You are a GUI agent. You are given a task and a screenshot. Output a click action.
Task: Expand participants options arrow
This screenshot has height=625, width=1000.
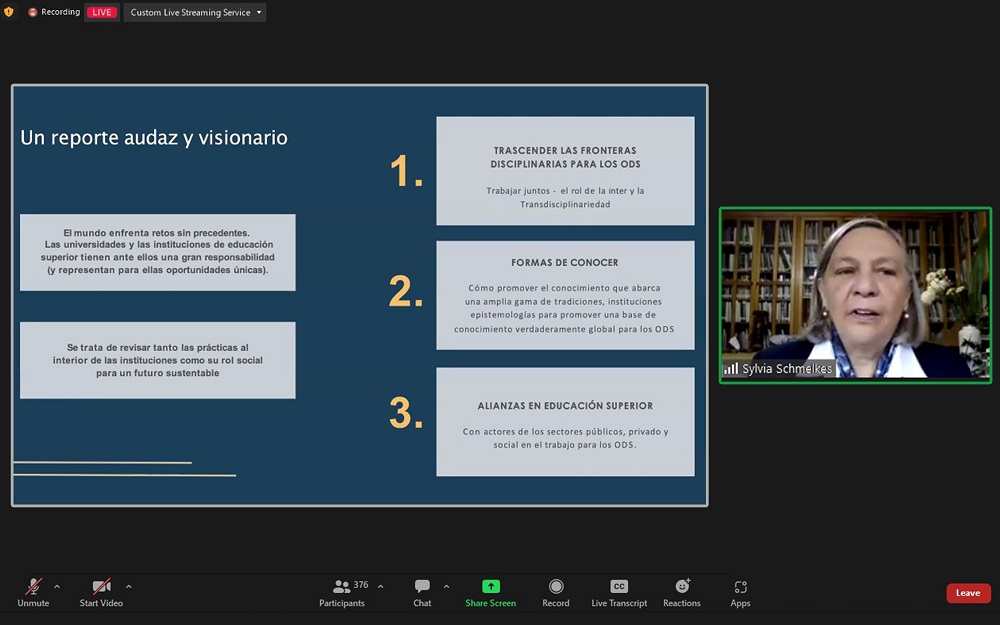click(380, 587)
